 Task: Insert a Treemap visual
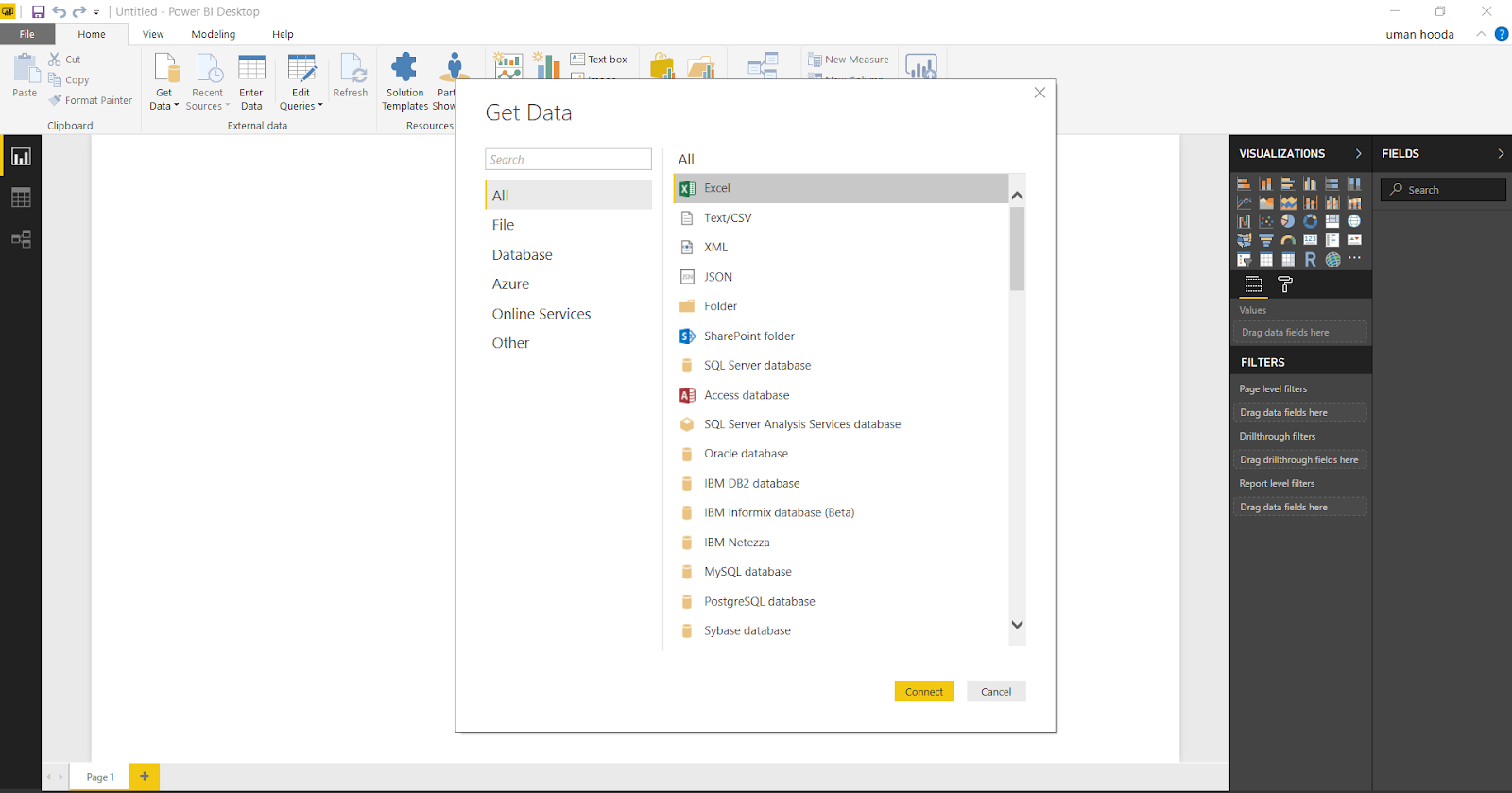1332,221
